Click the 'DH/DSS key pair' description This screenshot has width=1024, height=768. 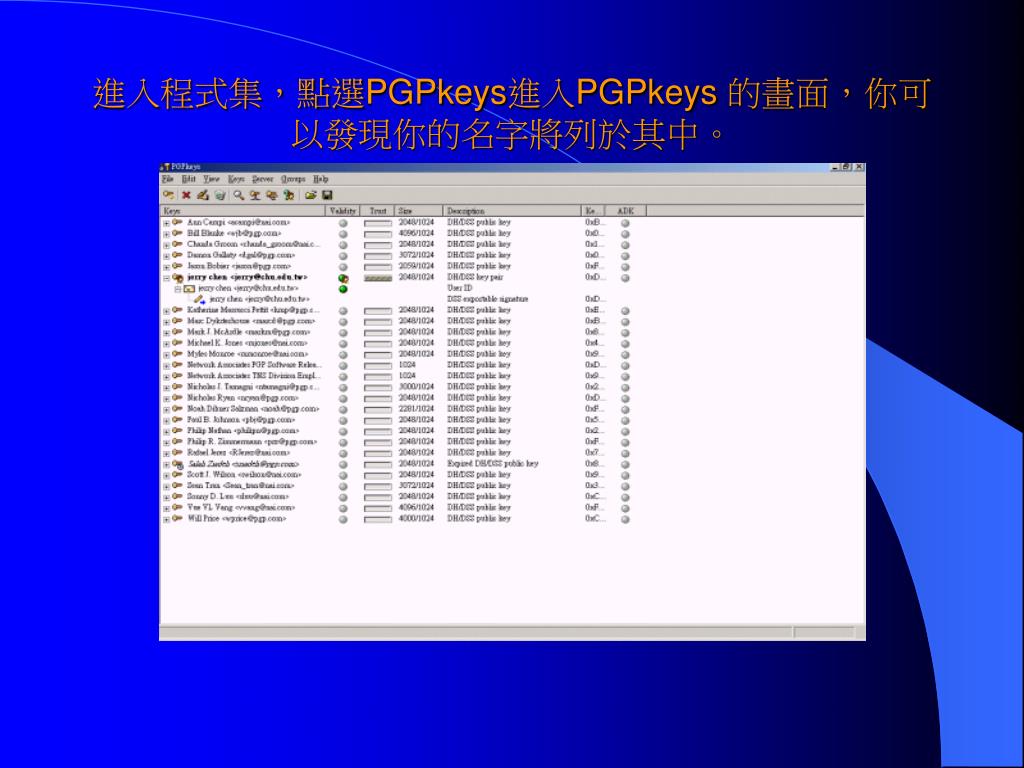coord(475,278)
